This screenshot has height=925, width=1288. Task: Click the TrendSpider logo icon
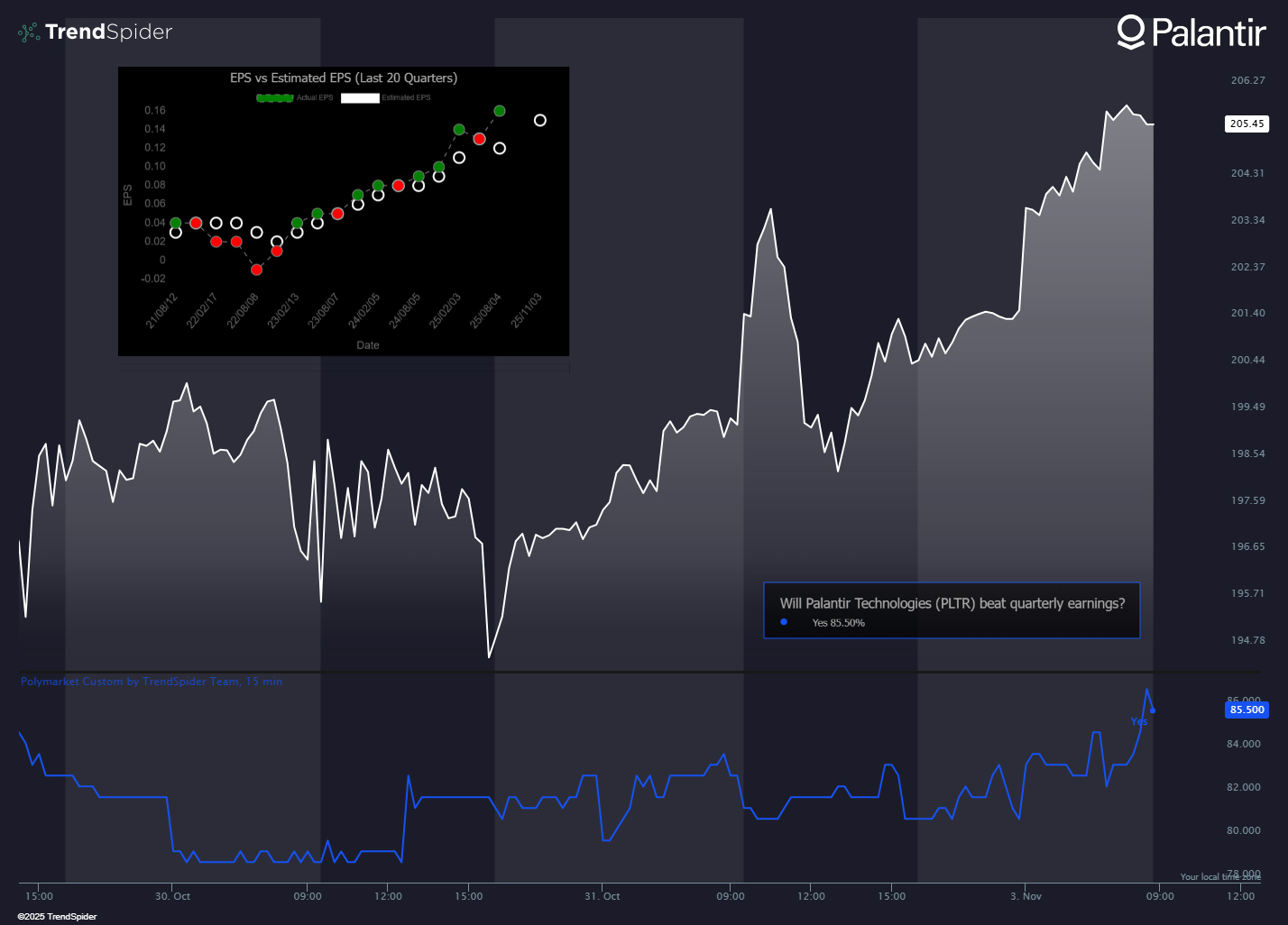(x=29, y=32)
